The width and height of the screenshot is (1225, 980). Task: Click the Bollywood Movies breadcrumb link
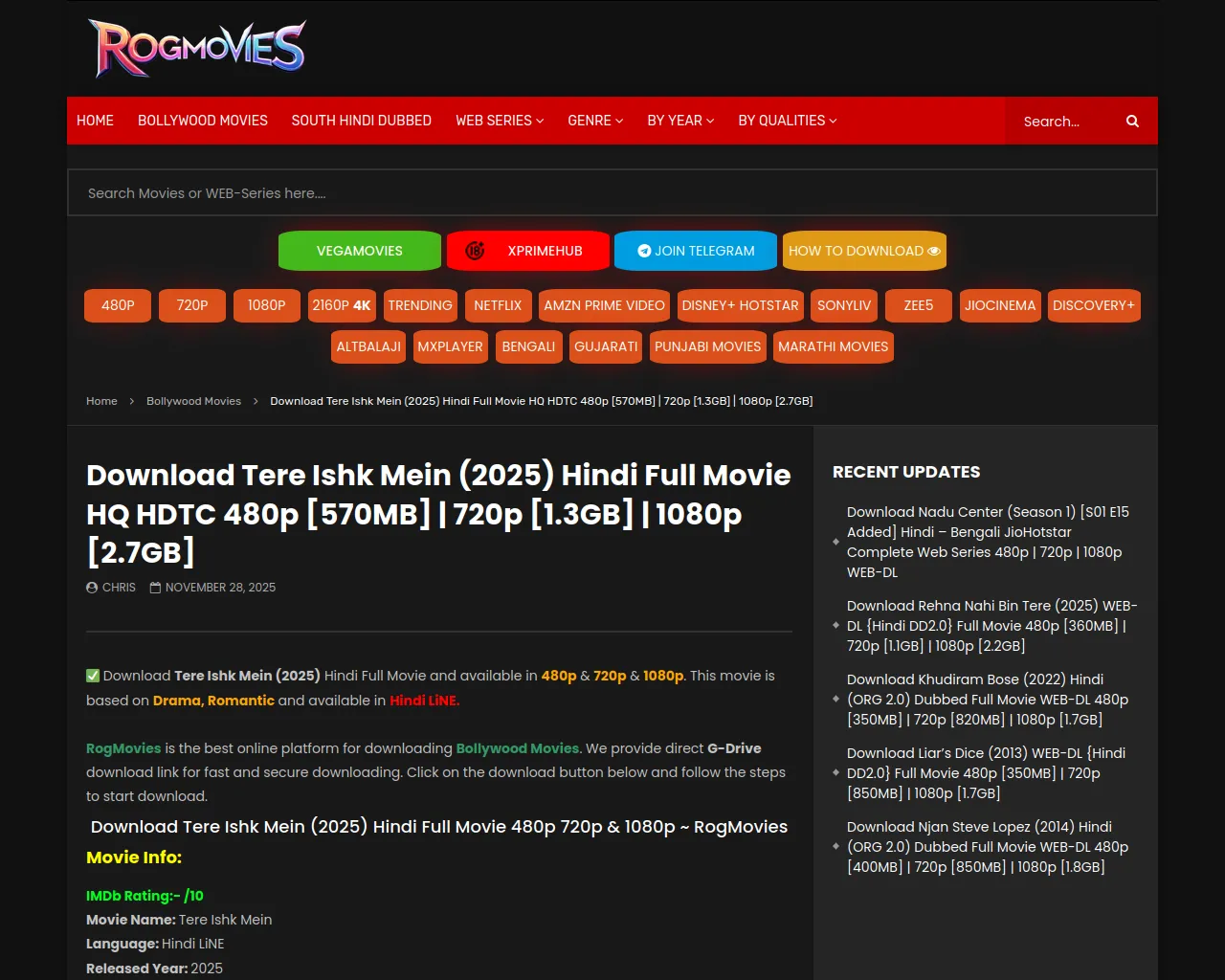coord(193,401)
